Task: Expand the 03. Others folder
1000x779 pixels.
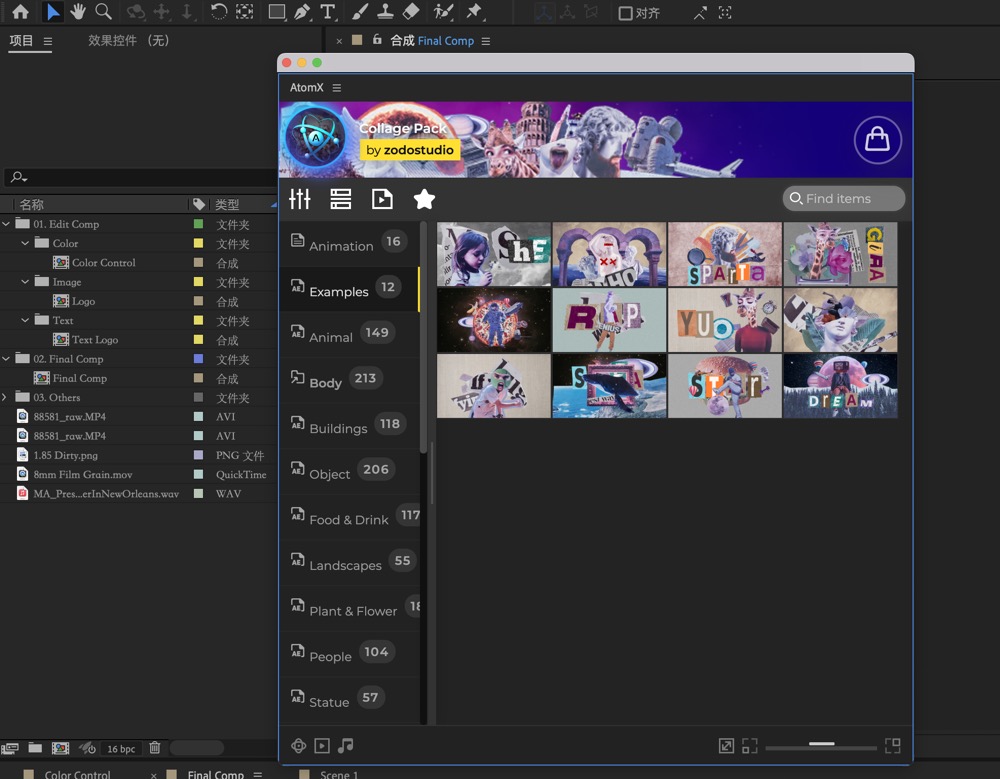Action: pos(6,397)
